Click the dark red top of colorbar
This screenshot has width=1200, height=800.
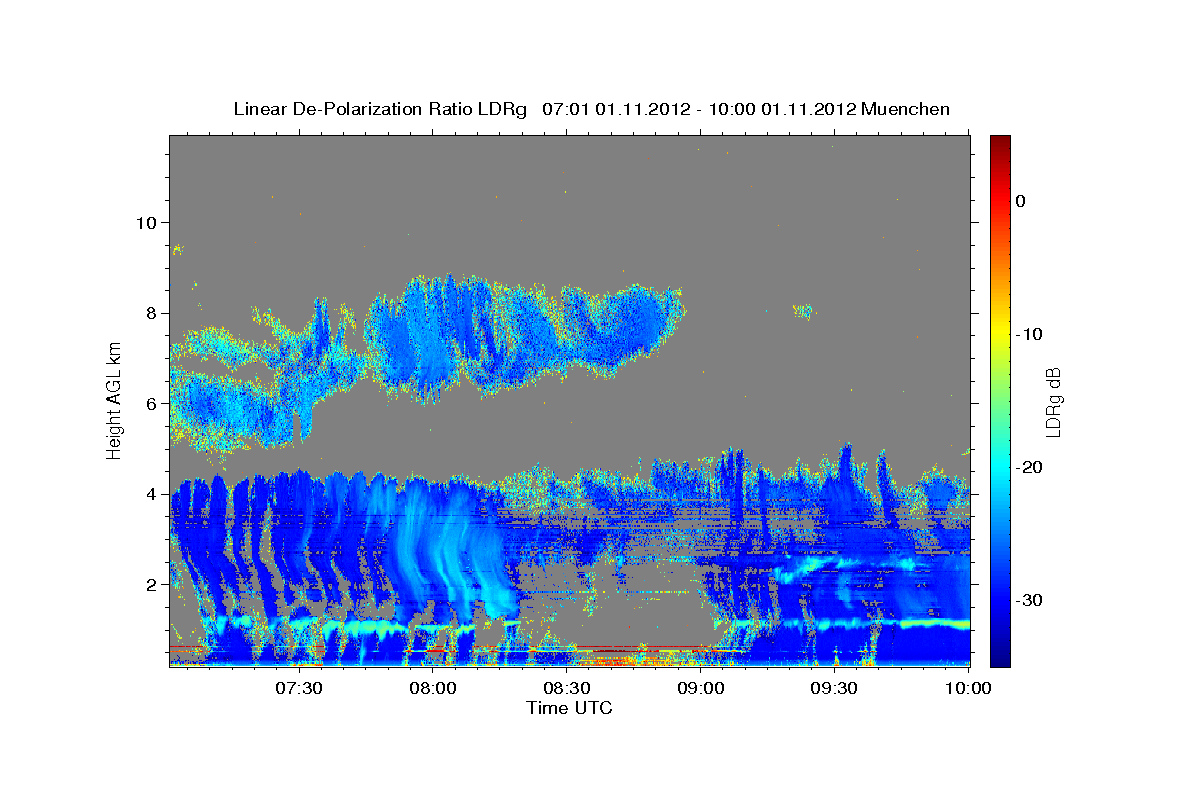[1000, 145]
